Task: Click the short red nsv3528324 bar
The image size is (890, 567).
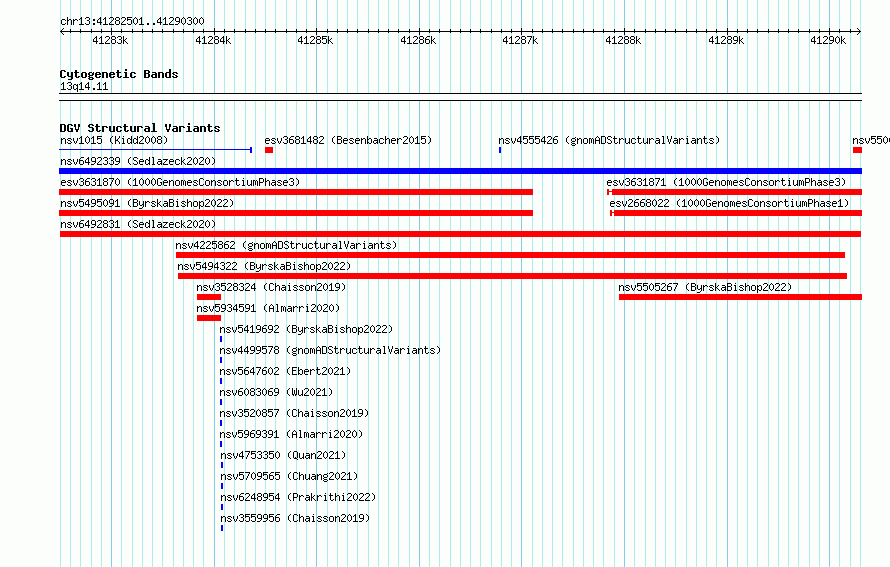Action: [209, 297]
